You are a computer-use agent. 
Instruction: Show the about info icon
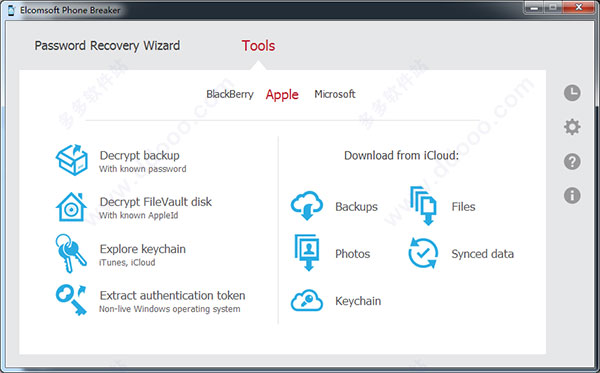click(572, 195)
